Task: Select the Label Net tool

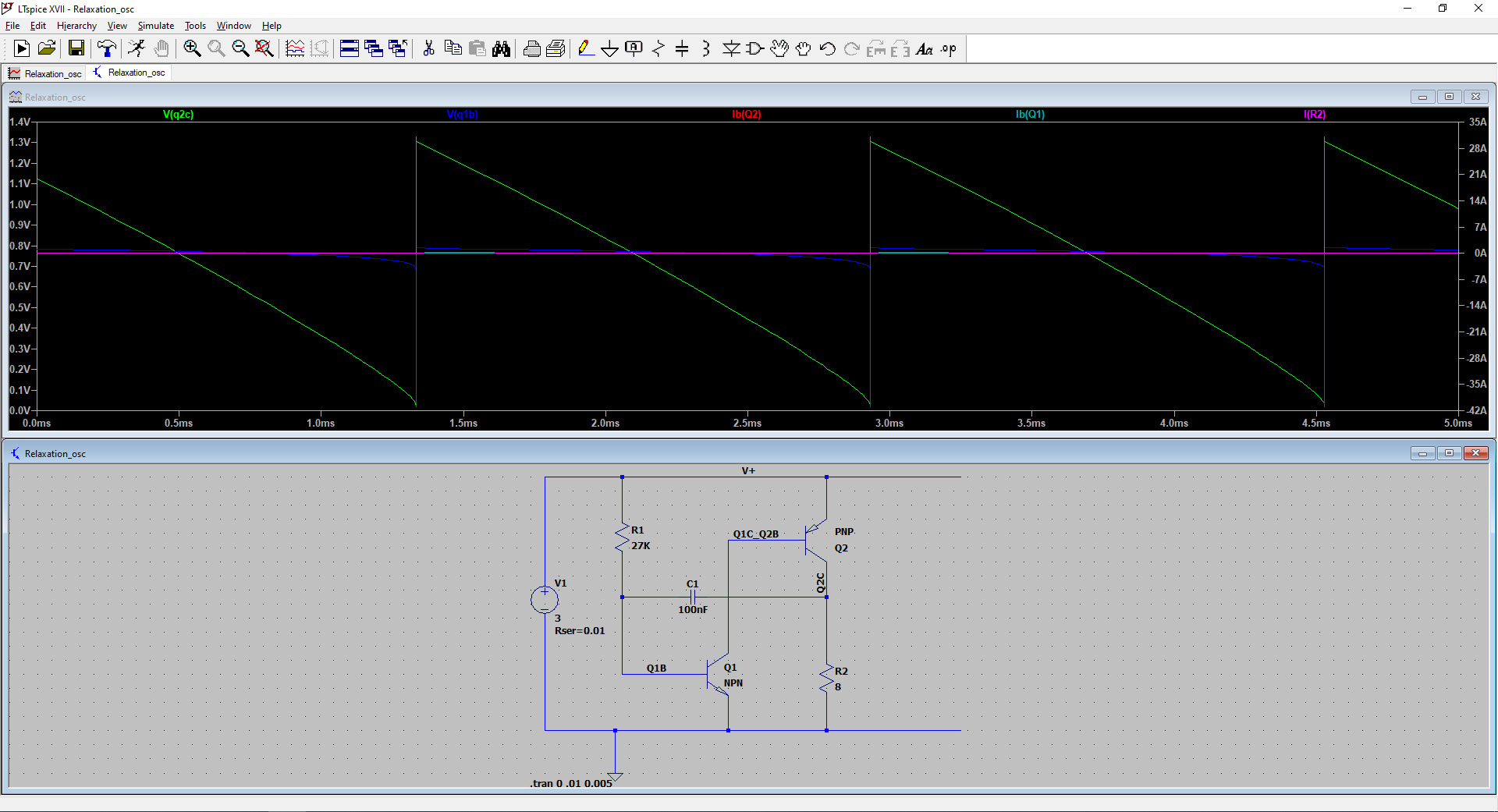Action: pos(634,48)
